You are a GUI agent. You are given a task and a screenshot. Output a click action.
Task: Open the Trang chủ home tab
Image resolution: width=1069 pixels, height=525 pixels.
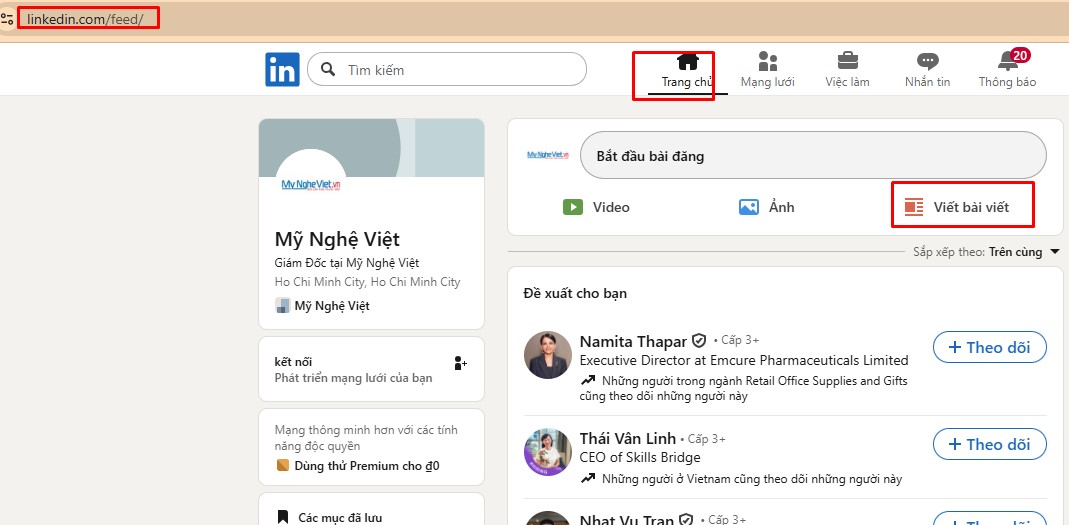point(687,71)
